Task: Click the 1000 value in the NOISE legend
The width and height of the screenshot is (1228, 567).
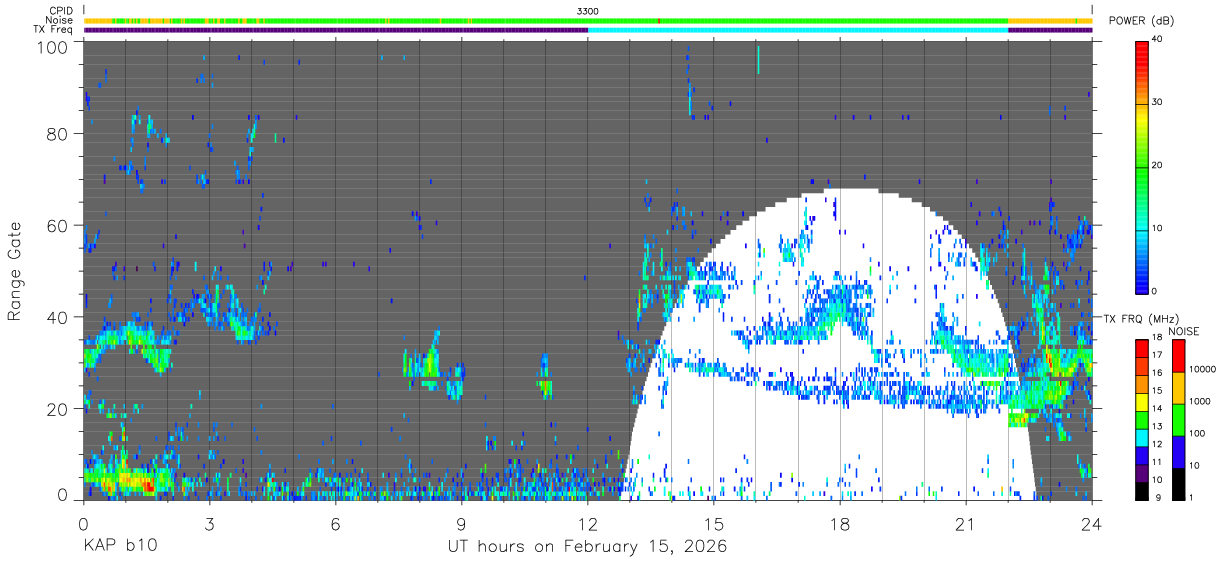Action: click(x=1200, y=403)
